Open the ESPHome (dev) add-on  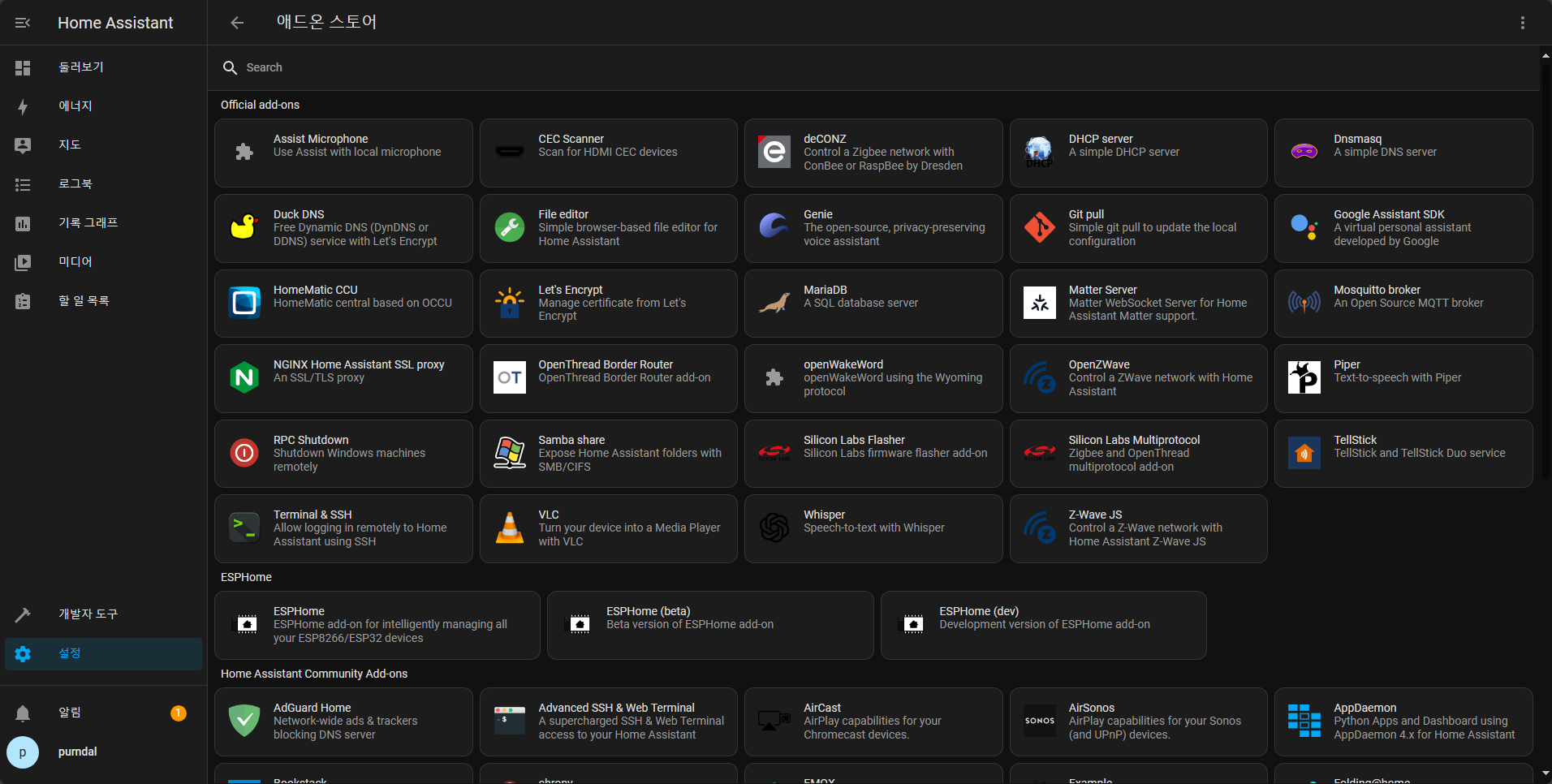[x=1044, y=625]
